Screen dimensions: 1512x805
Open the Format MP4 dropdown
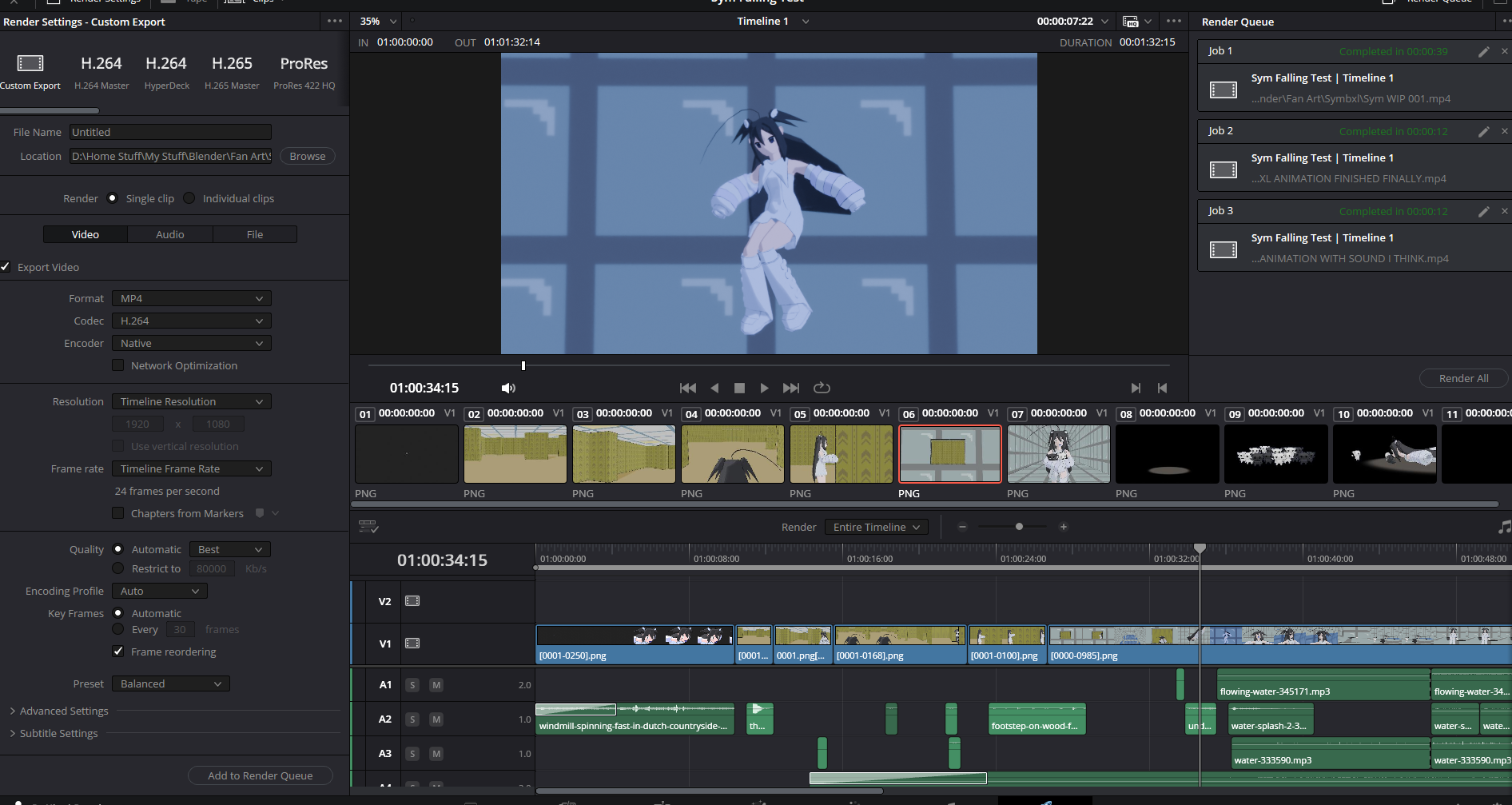[x=192, y=298]
